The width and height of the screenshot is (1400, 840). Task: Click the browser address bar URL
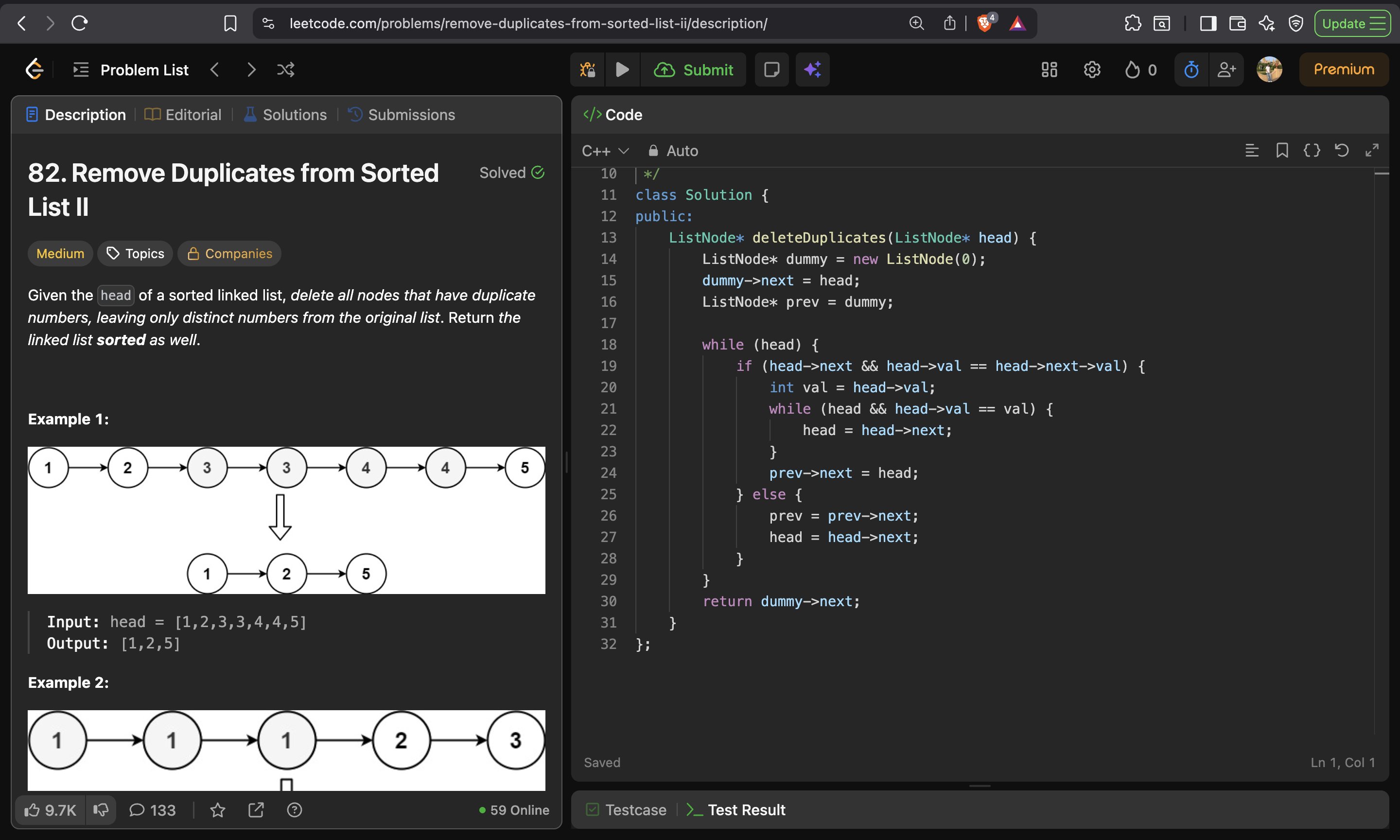[527, 23]
